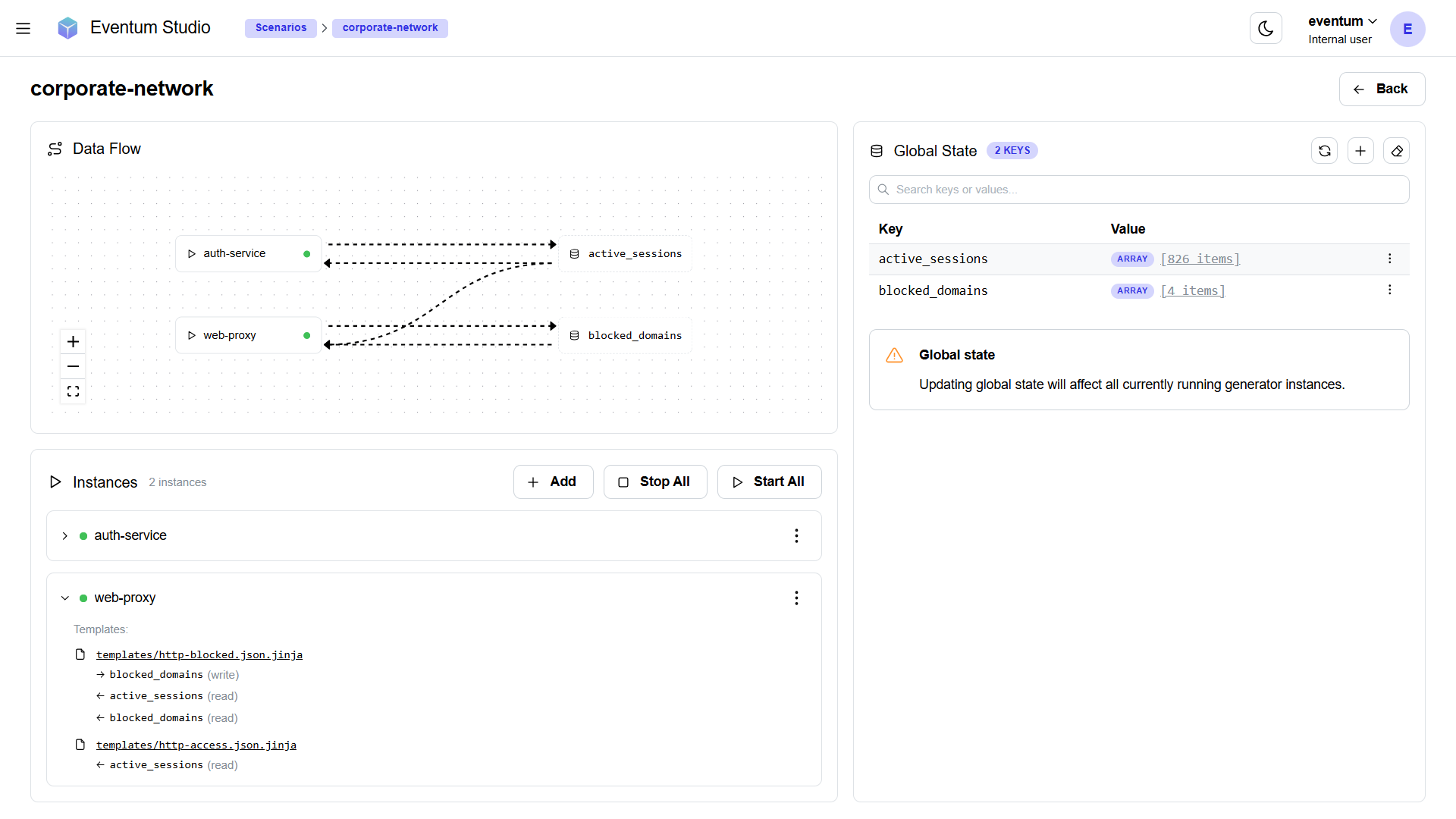
Task: Add a new key to Global State
Action: [x=1360, y=151]
